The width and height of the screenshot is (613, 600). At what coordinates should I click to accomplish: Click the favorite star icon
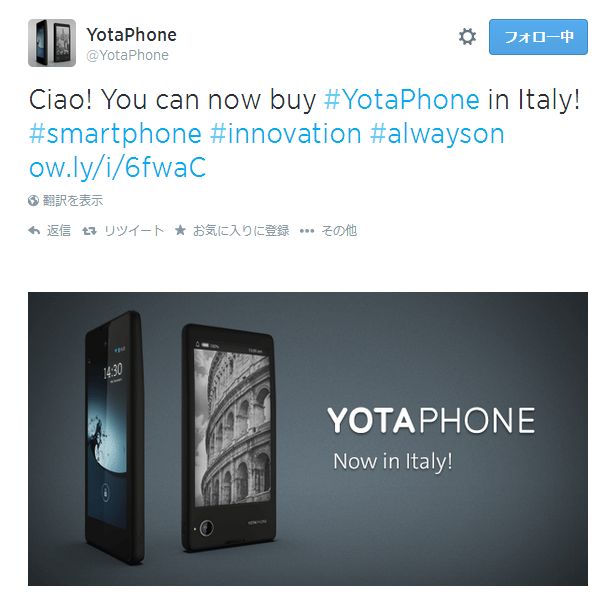click(x=180, y=230)
